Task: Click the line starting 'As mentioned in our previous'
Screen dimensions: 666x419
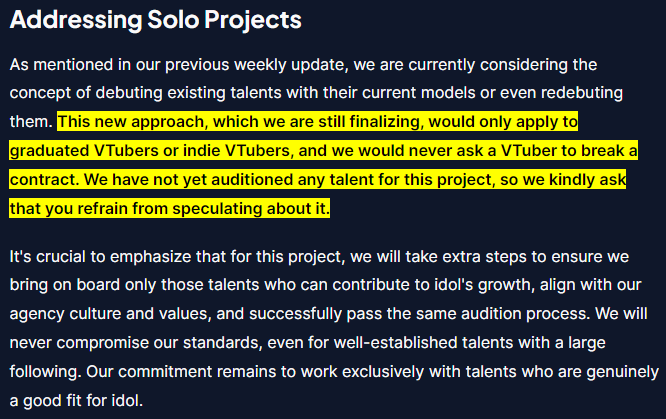Action: (303, 65)
